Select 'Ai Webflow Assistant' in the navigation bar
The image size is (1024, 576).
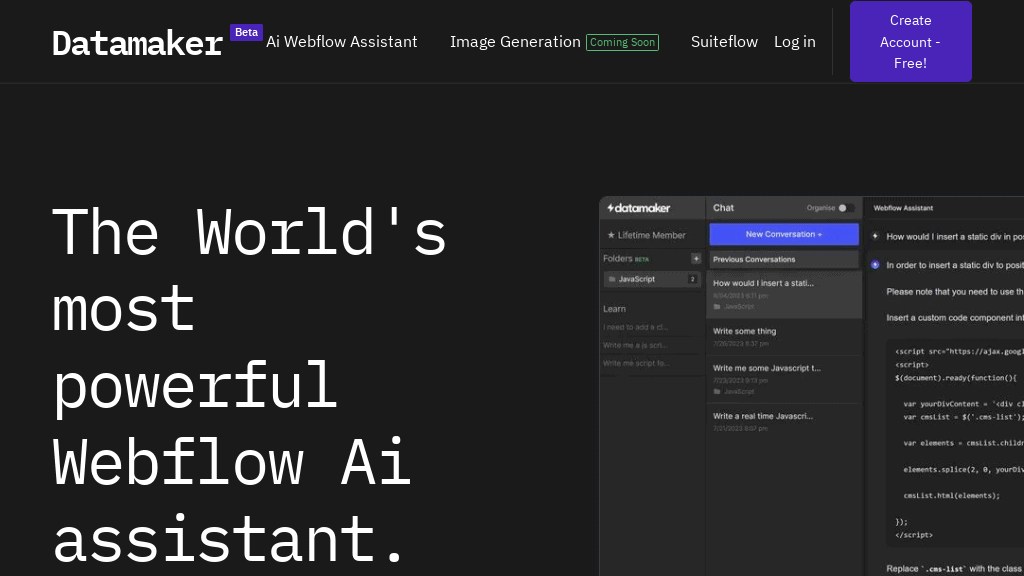(341, 42)
